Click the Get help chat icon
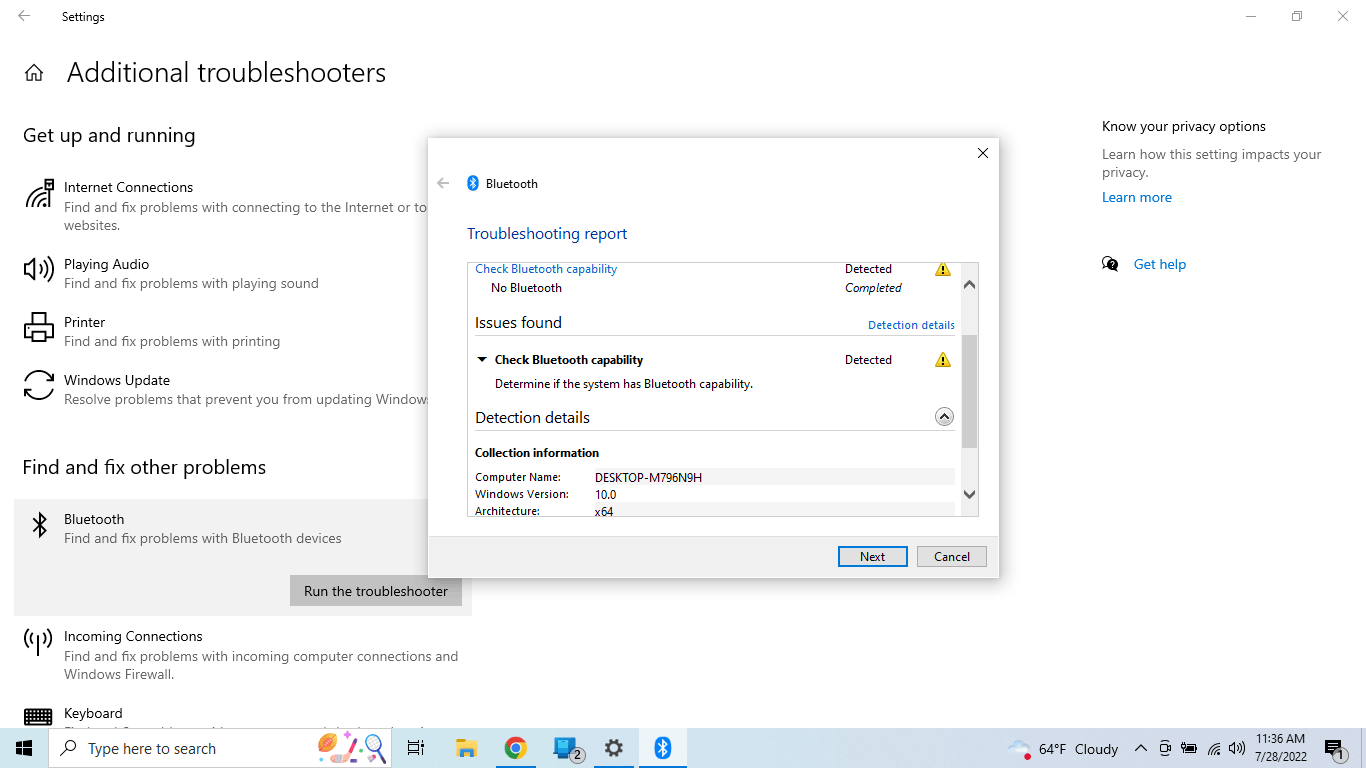 (1111, 263)
